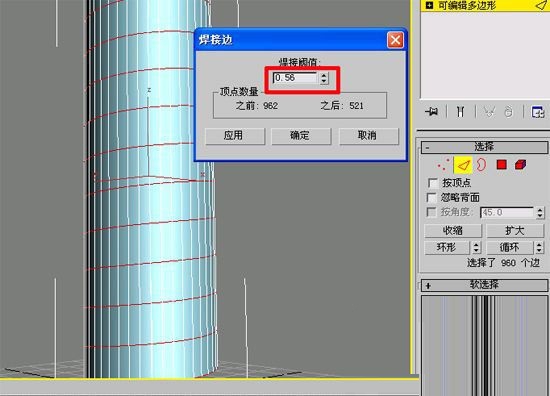The image size is (550, 396).
Task: Click the 环形 spinner arrows
Action: [476, 248]
